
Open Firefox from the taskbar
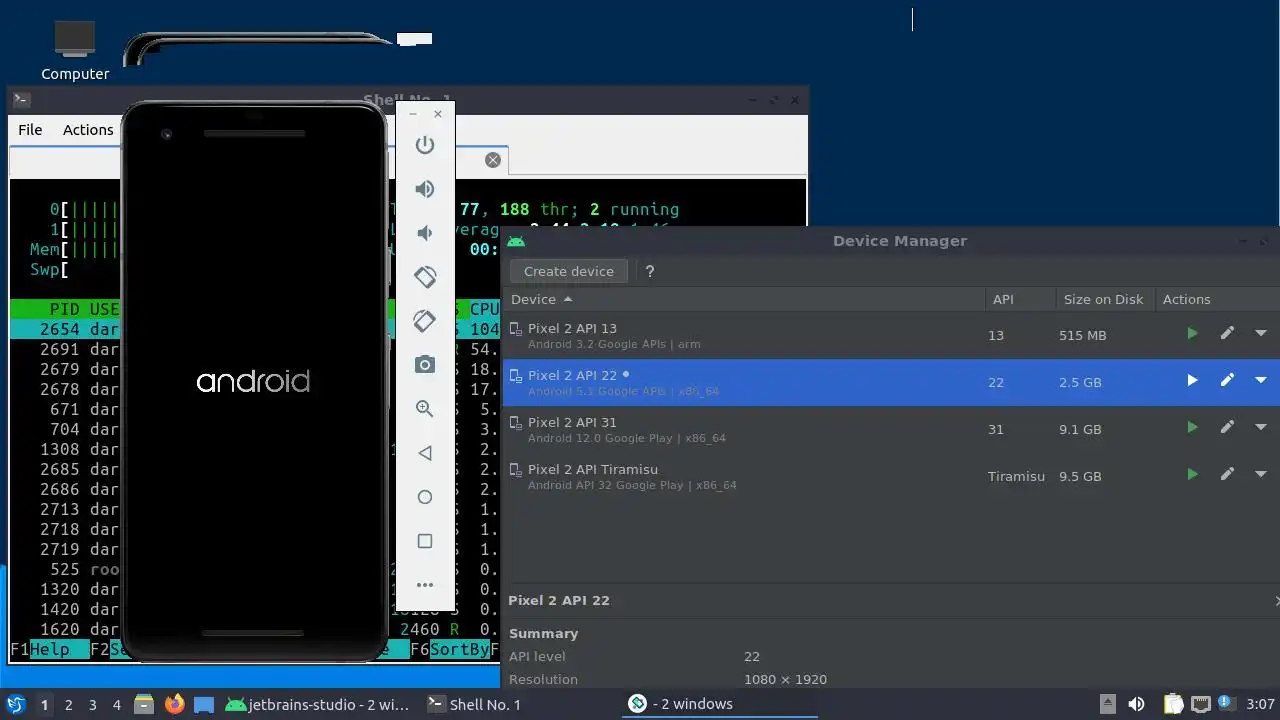pyautogui.click(x=175, y=704)
